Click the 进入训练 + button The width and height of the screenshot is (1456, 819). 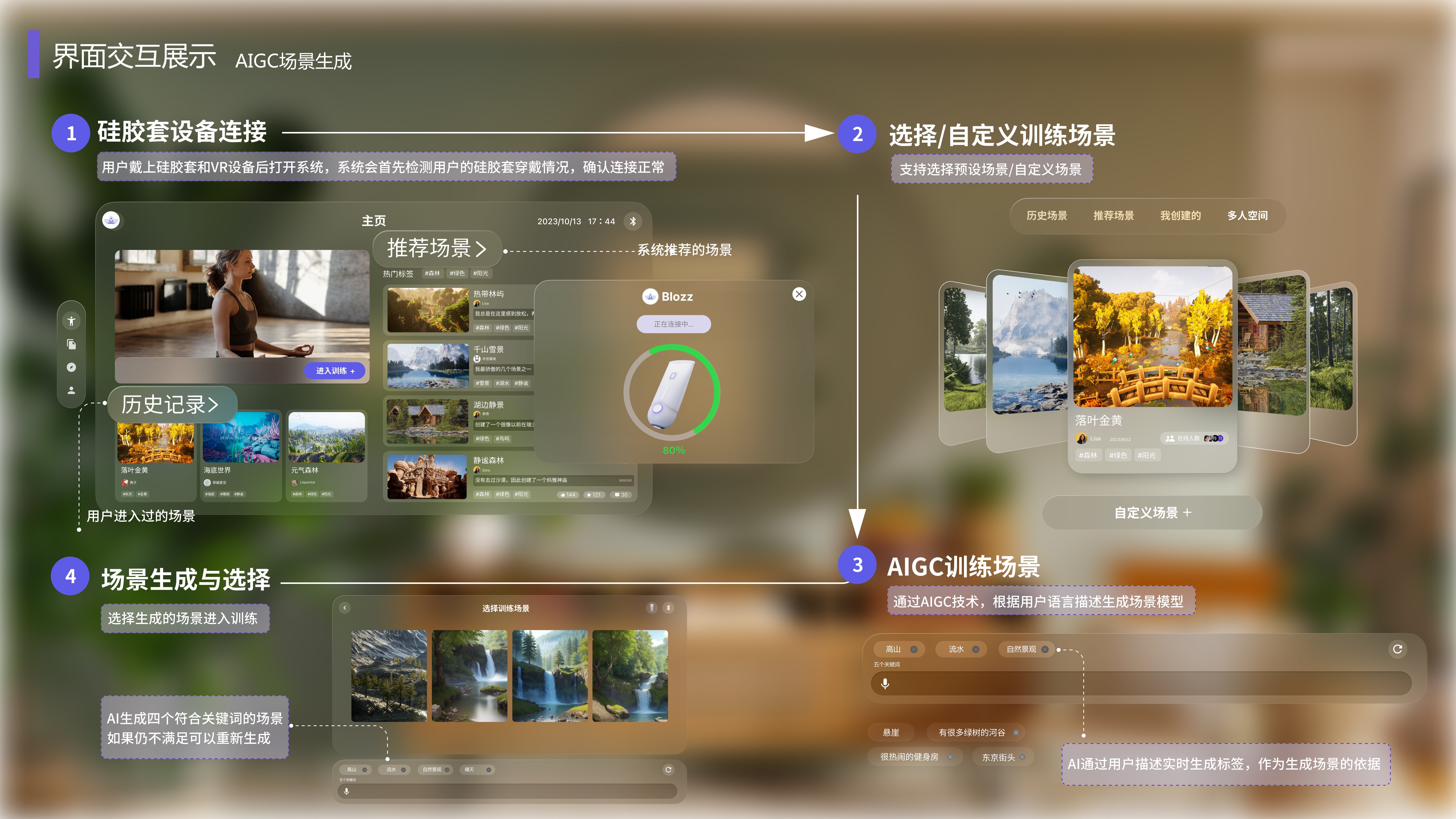click(x=335, y=371)
